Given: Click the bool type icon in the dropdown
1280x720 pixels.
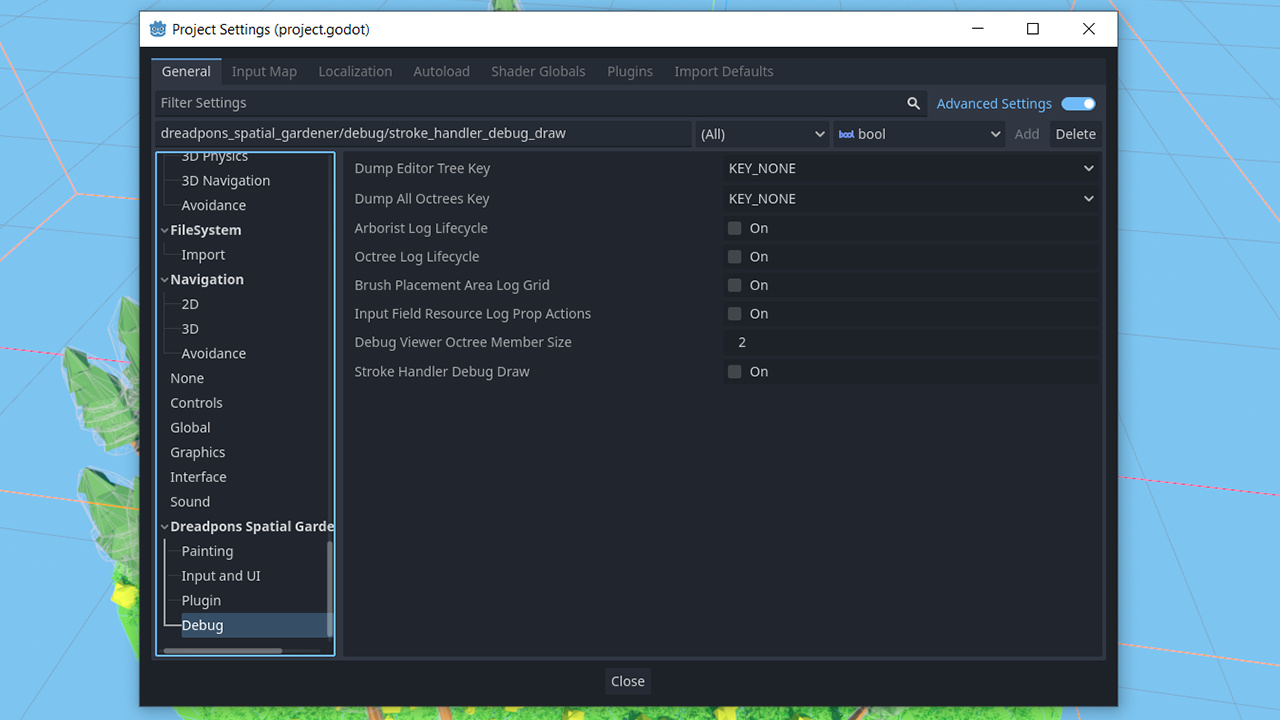Looking at the screenshot, I should [x=845, y=133].
